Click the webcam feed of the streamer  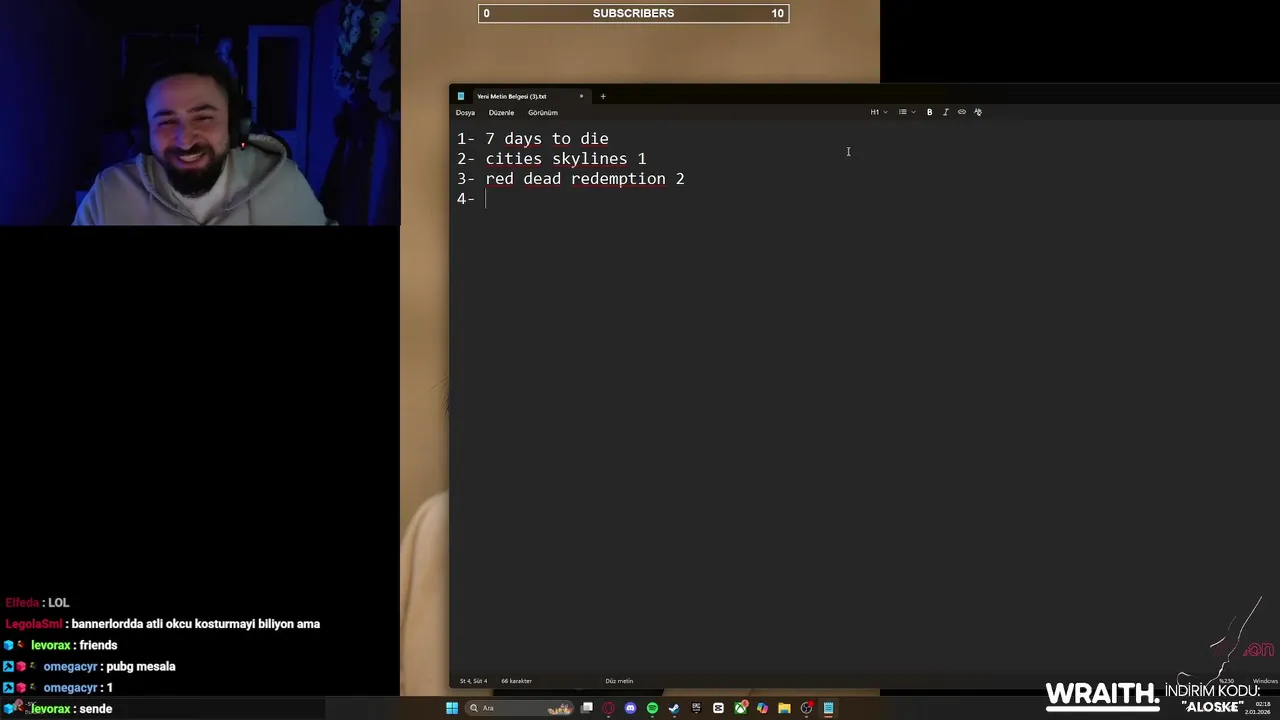(x=200, y=113)
